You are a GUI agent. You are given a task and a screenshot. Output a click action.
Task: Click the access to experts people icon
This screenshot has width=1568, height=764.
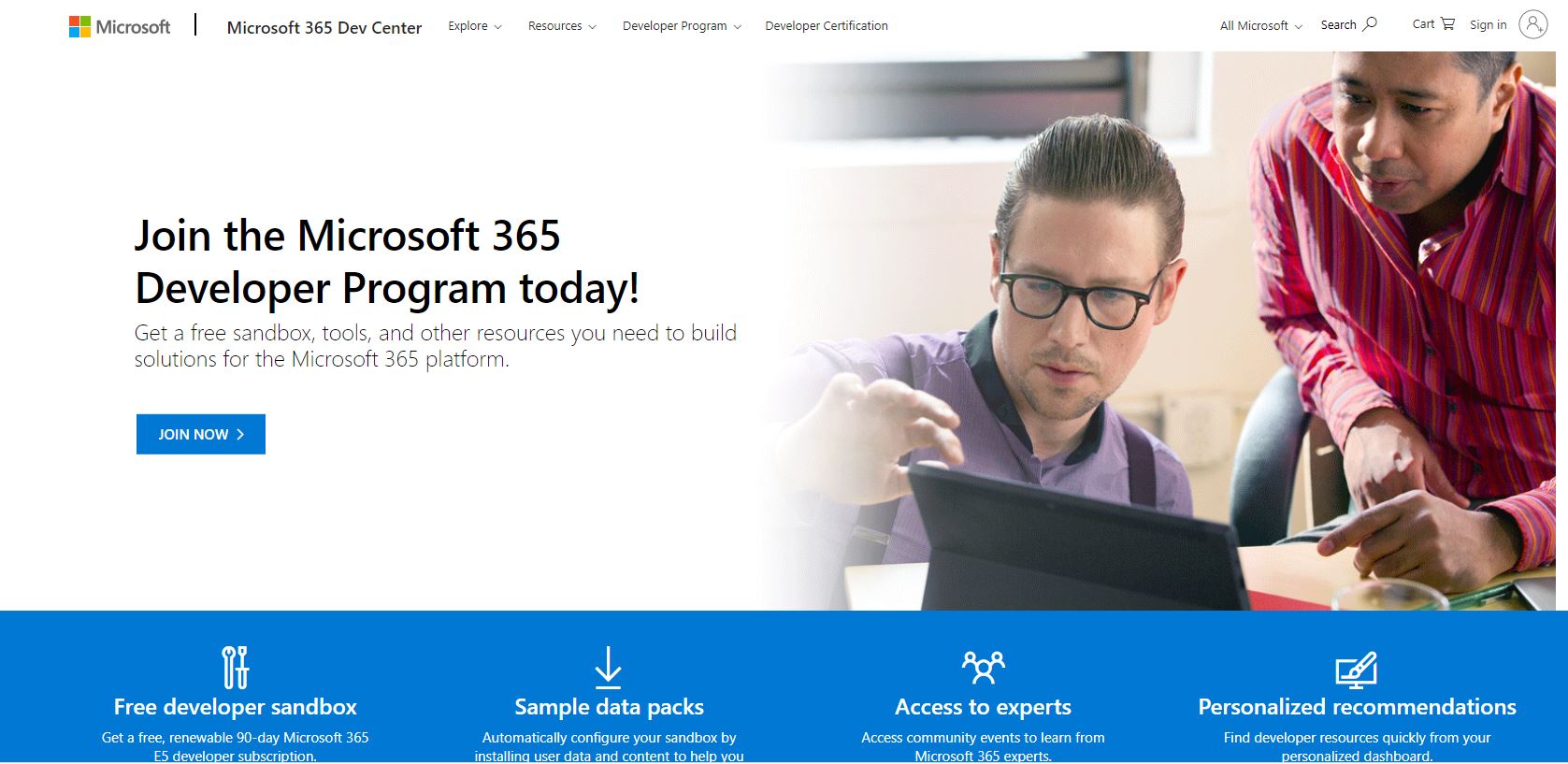click(983, 667)
